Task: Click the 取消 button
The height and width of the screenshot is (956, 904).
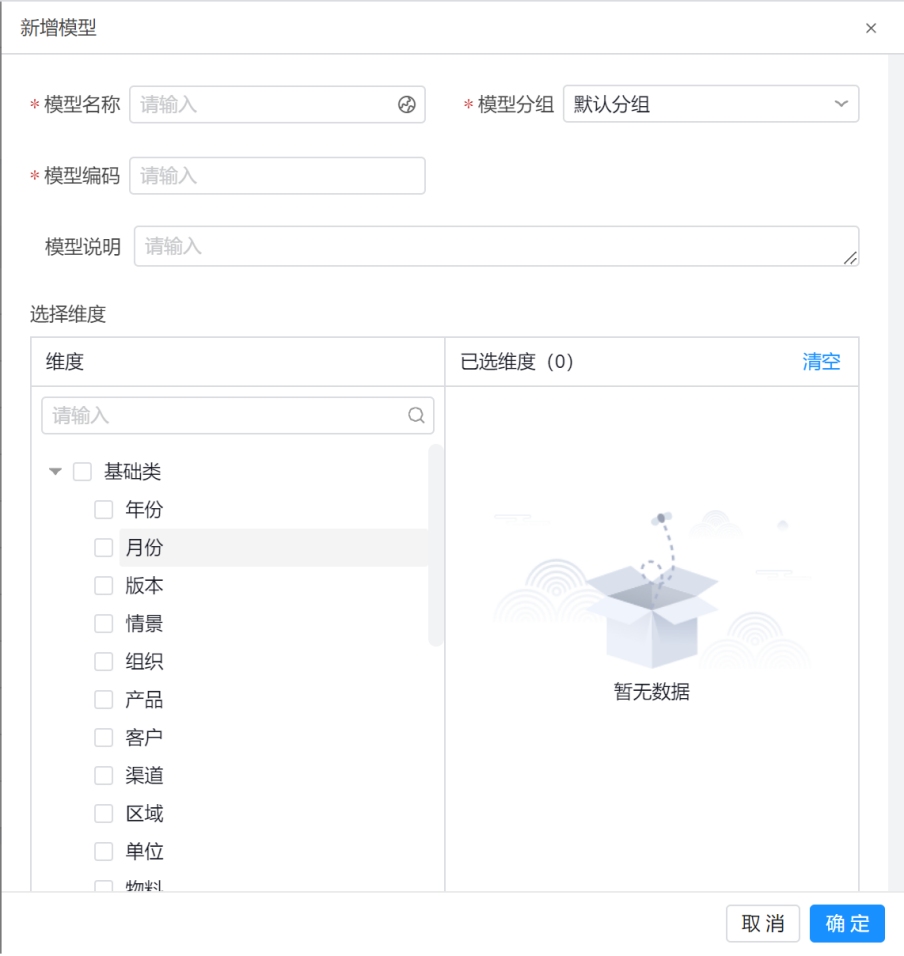Action: coord(762,924)
